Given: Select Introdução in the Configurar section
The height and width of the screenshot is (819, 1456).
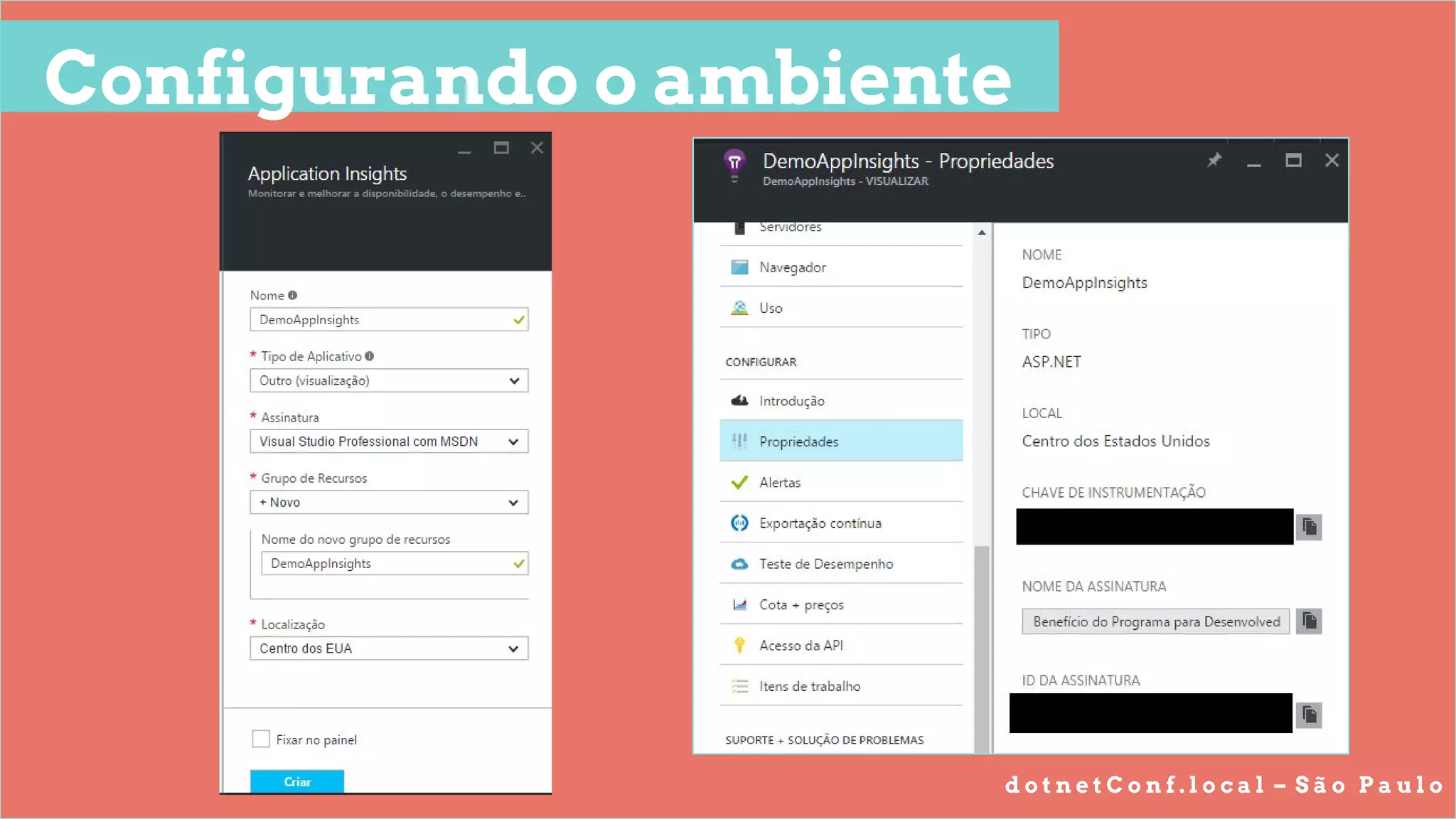Looking at the screenshot, I should (841, 400).
